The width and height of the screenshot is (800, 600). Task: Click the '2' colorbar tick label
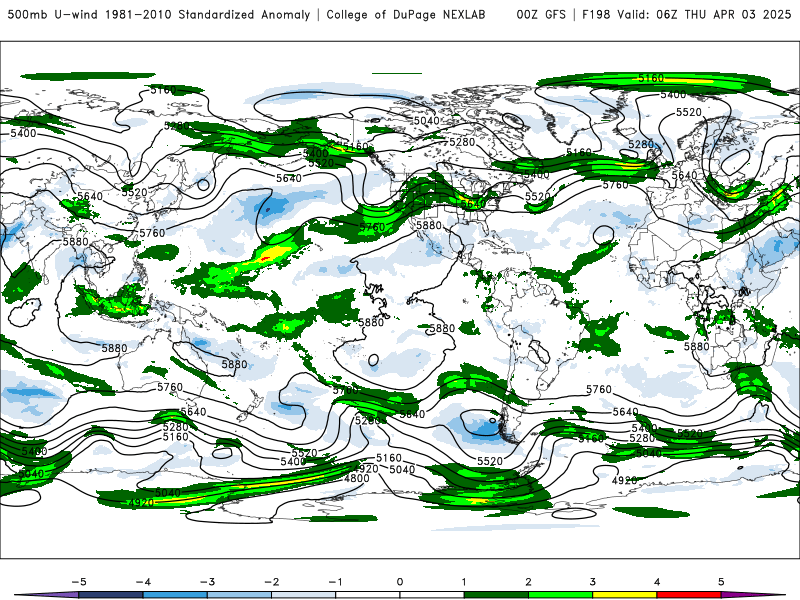(529, 582)
